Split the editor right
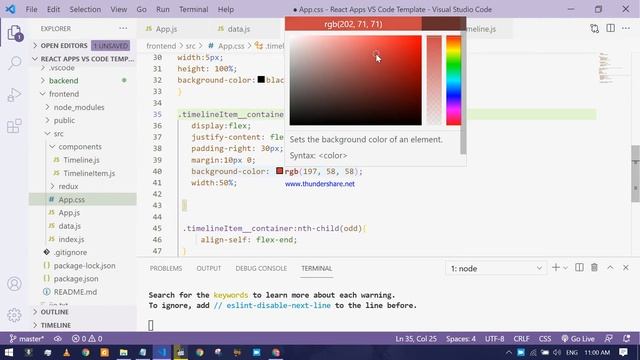Image resolution: width=640 pixels, height=360 pixels. point(611,28)
